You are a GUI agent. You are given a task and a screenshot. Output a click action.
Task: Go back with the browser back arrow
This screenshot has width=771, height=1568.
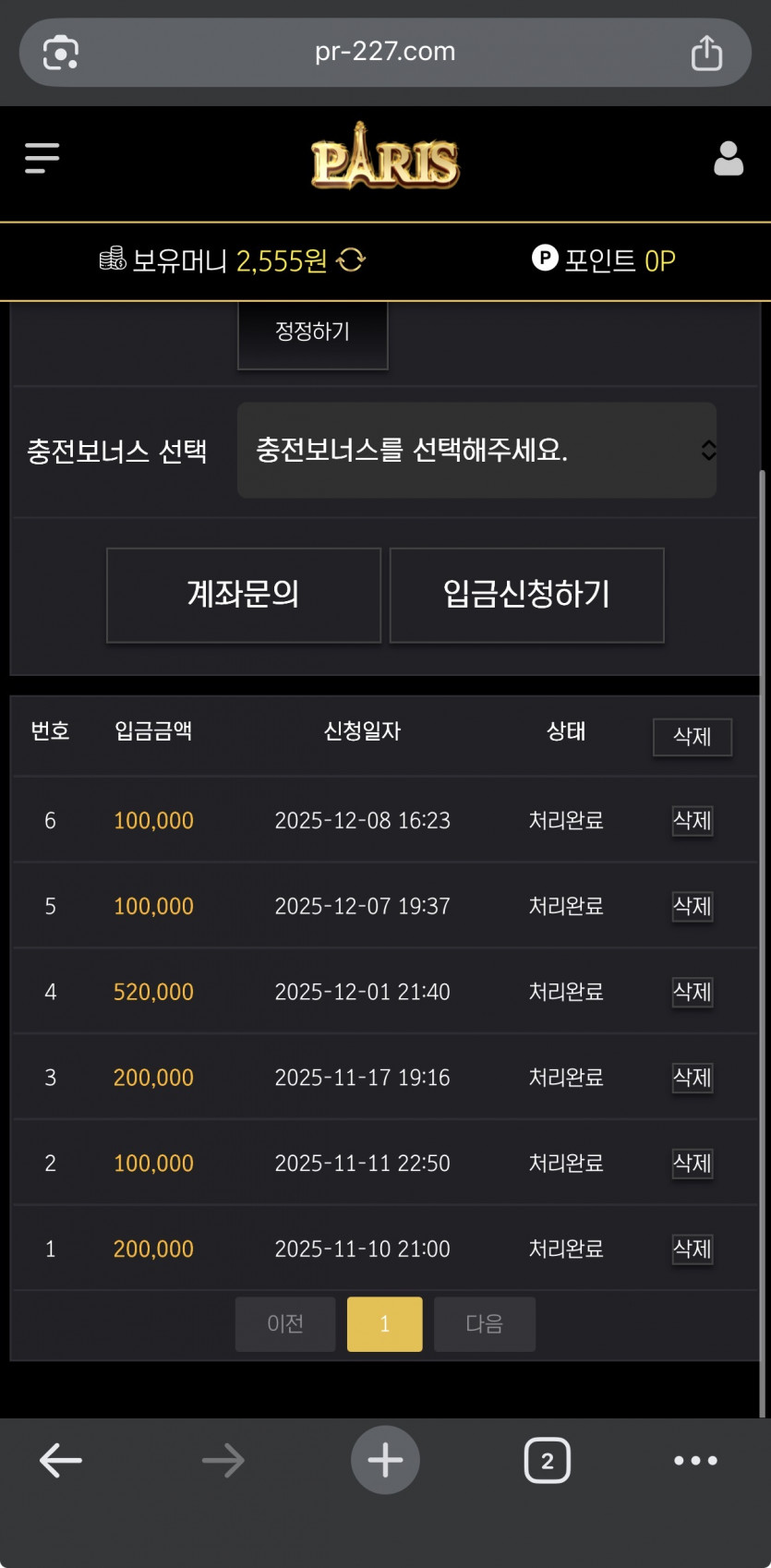point(61,1460)
